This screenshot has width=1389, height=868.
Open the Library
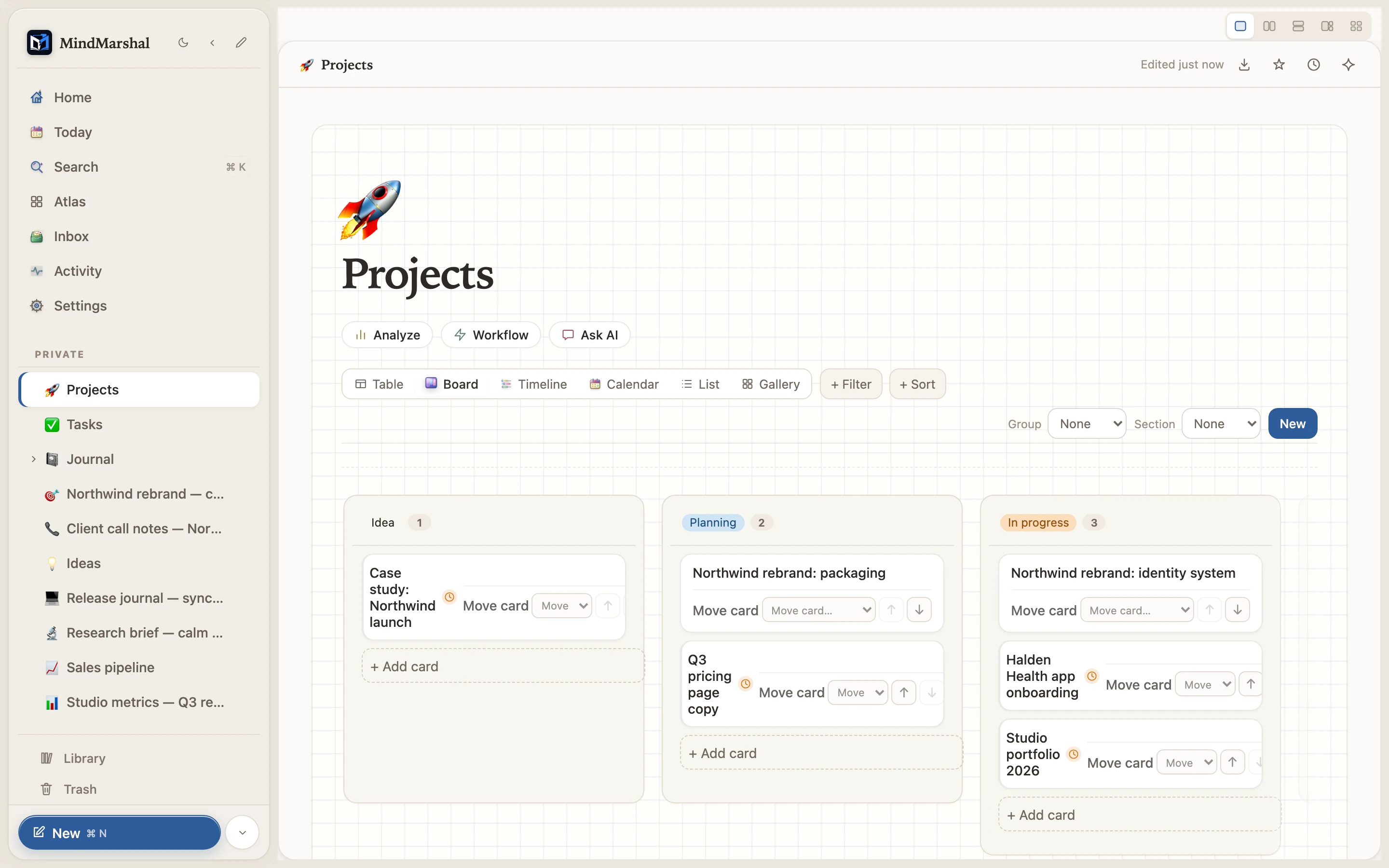(139, 759)
